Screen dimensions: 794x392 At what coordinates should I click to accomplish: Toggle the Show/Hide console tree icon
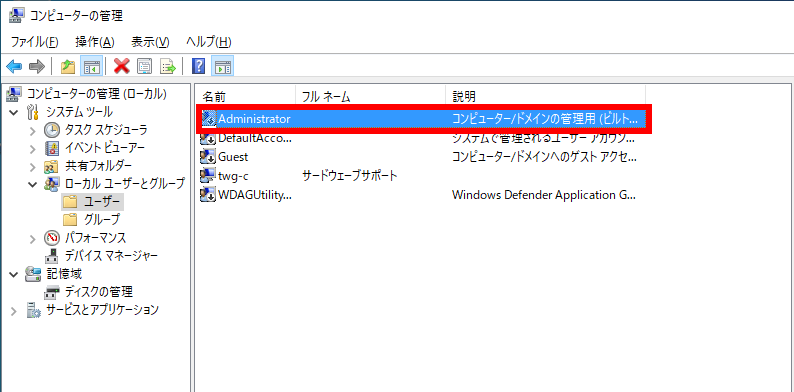pos(92,66)
